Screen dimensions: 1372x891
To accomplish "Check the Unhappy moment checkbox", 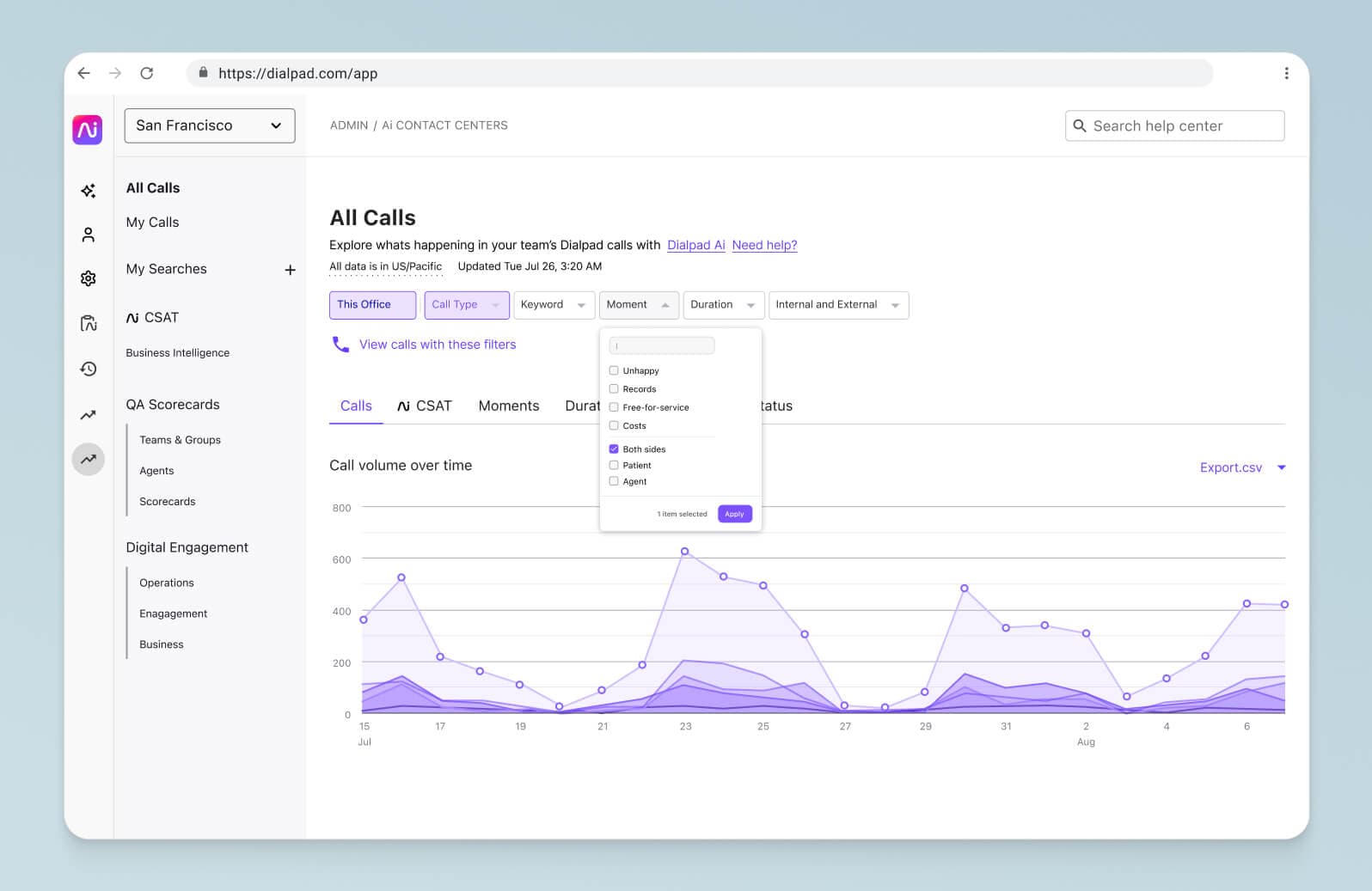I will click(614, 370).
